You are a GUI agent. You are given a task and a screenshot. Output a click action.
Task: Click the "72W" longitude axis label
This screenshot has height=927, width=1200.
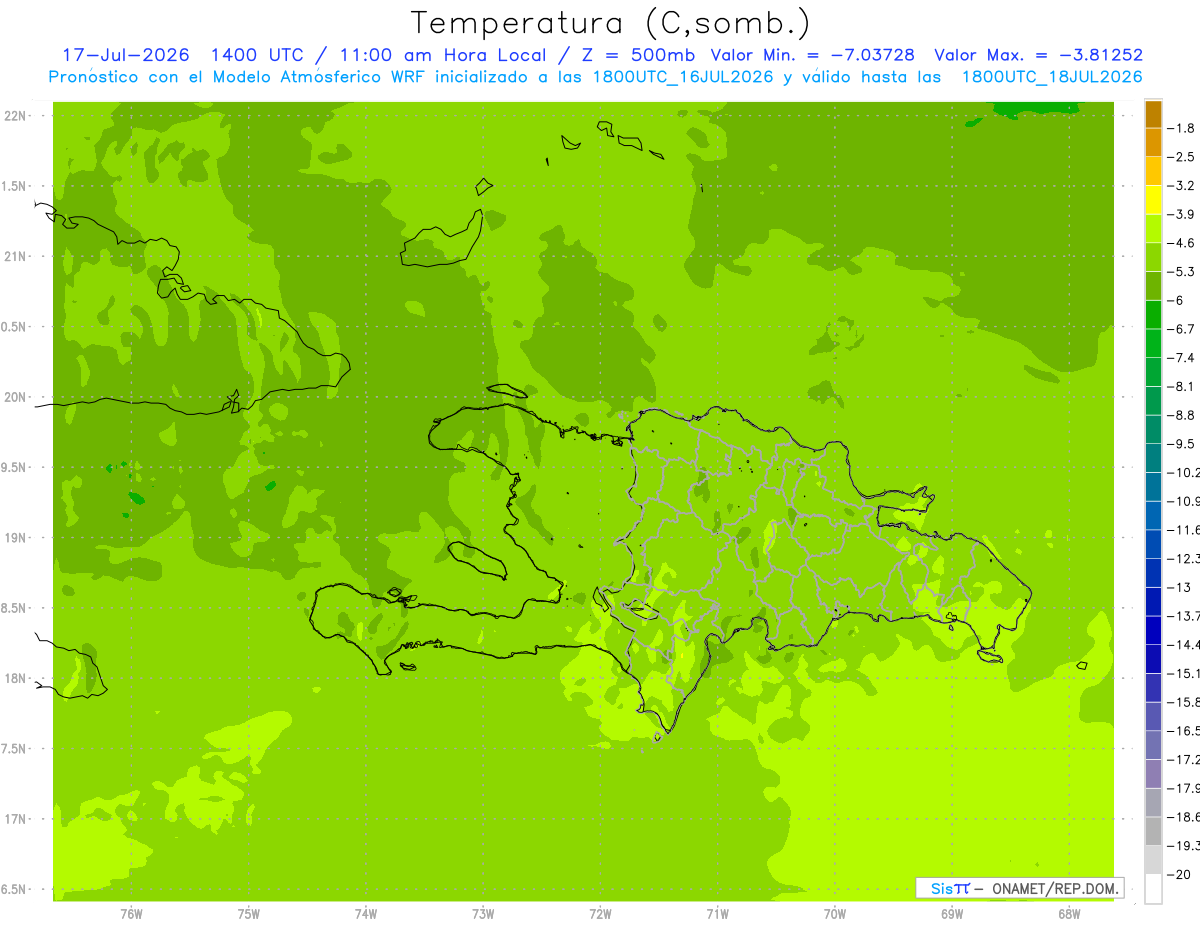click(600, 914)
